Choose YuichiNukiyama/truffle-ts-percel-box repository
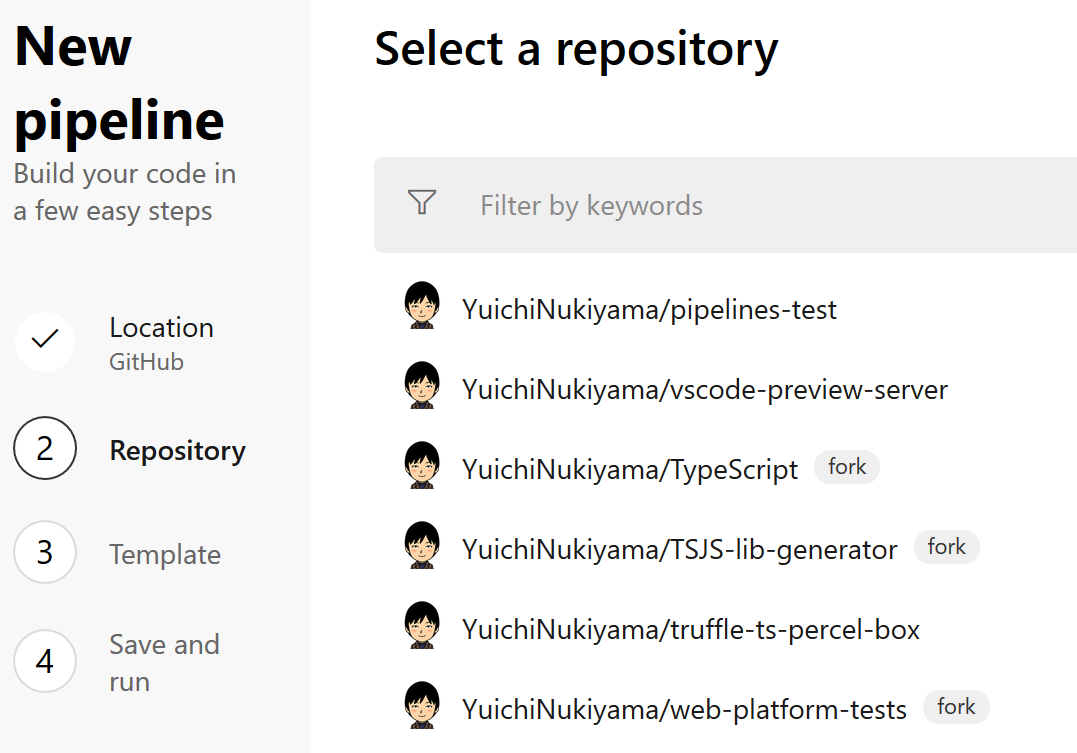Screen dimensions: 1077x753 [x=690, y=629]
